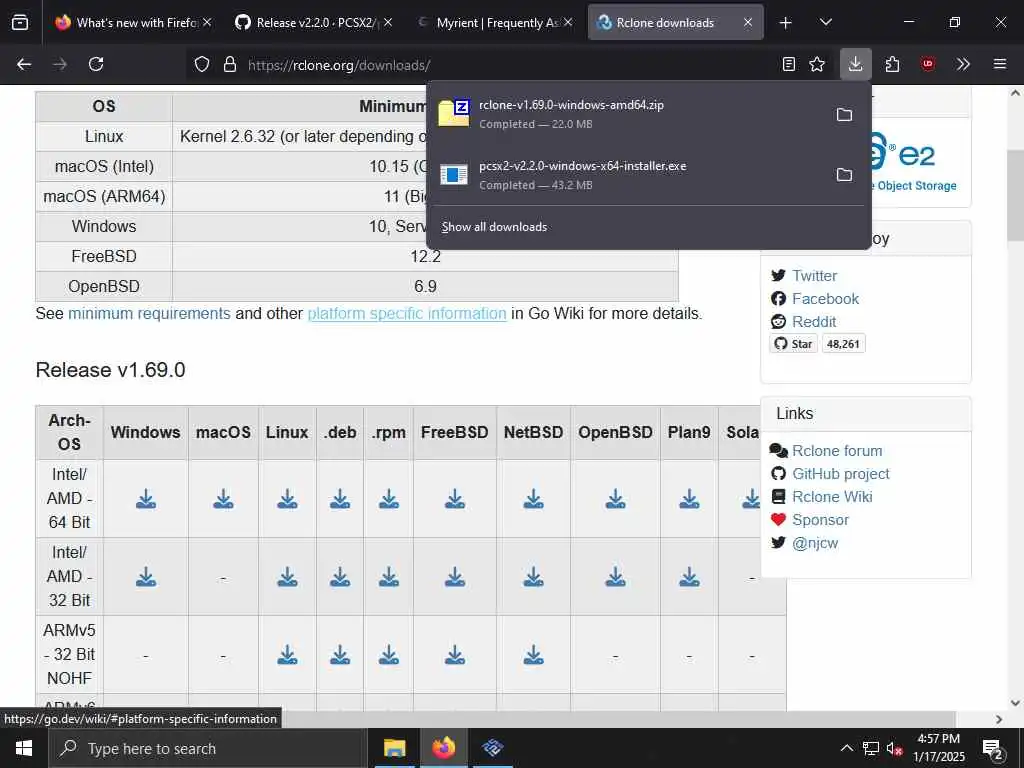Download .rpm ARMv5 32 Bit NOHF package
The width and height of the screenshot is (1024, 768).
[x=389, y=654]
